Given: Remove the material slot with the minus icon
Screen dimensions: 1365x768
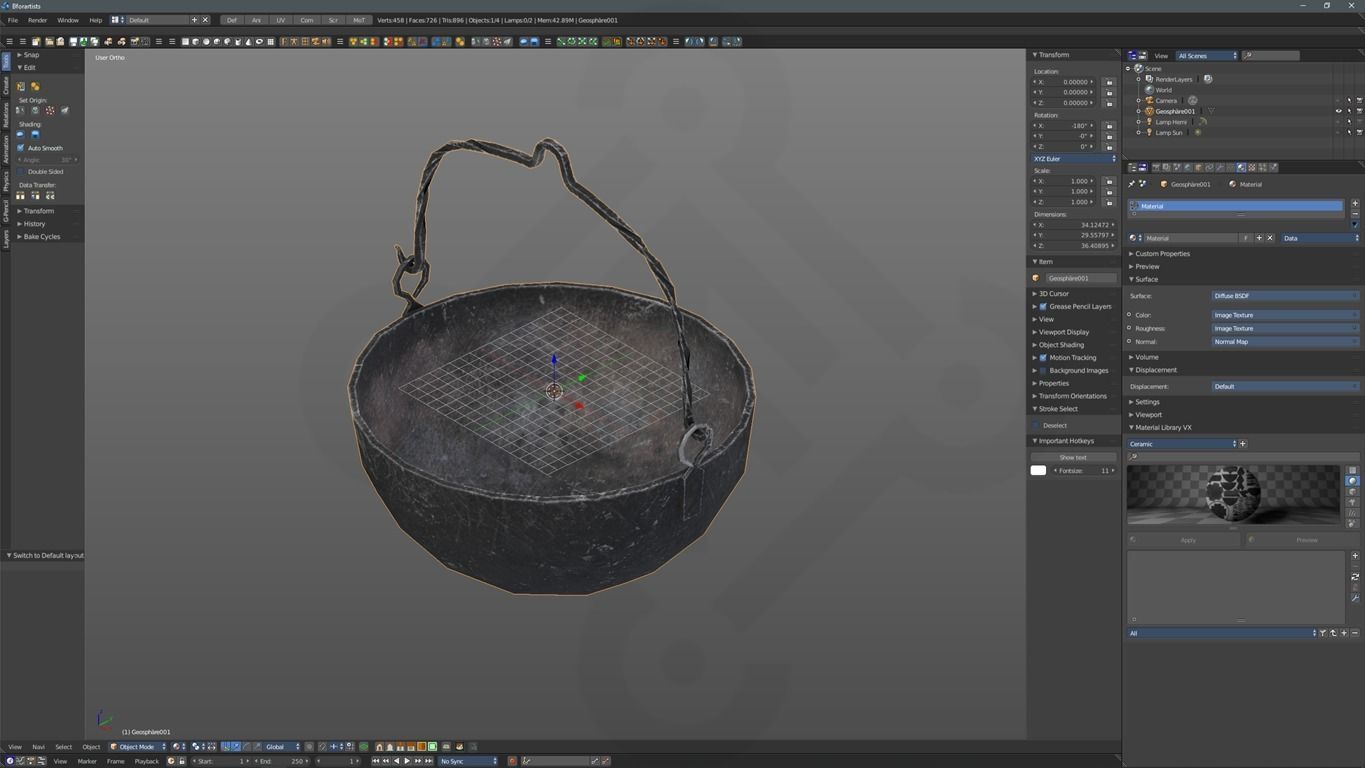Looking at the screenshot, I should click(1355, 214).
